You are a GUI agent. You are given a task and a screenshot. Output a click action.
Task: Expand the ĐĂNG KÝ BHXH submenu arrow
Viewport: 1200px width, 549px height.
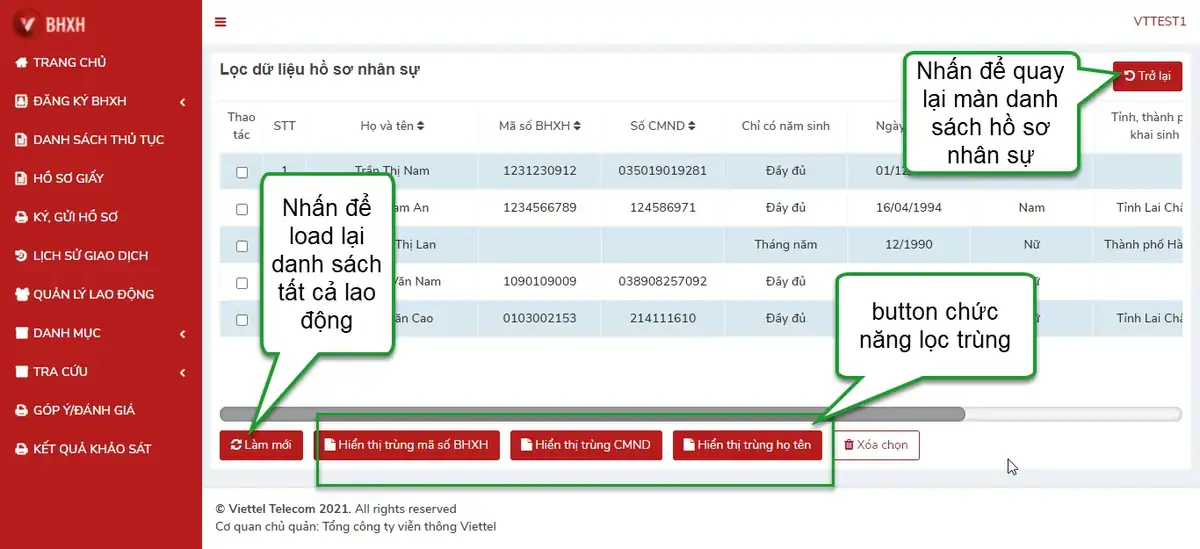(183, 102)
